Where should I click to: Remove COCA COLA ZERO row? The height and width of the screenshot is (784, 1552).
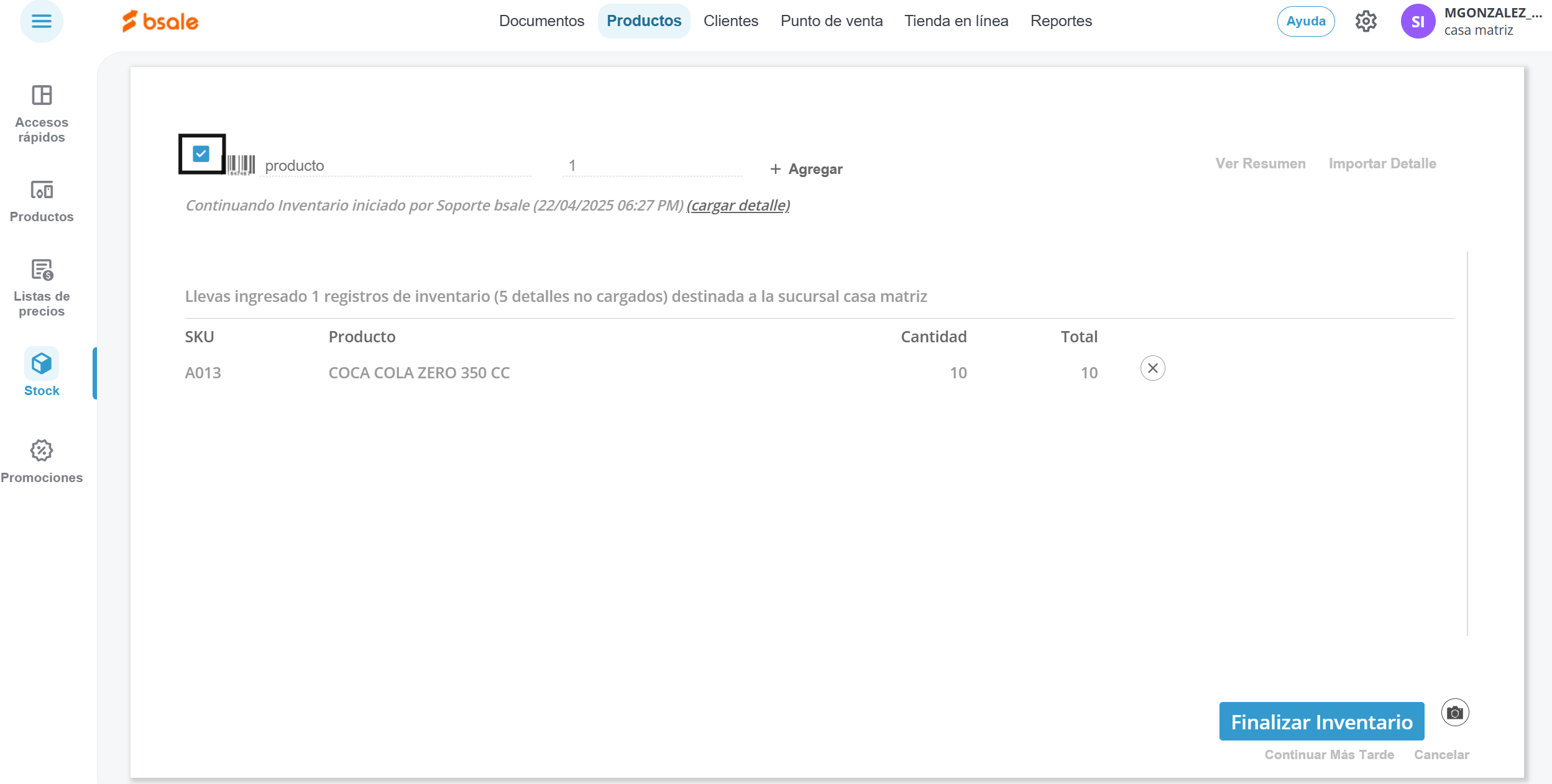(x=1152, y=368)
